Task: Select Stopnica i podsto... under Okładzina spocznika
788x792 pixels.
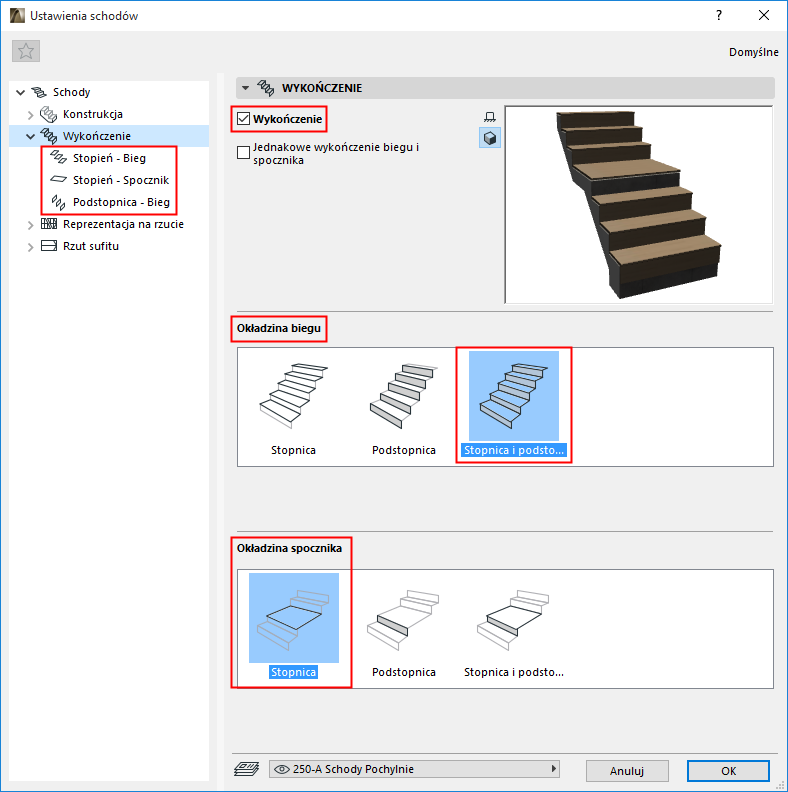Action: coord(514,626)
